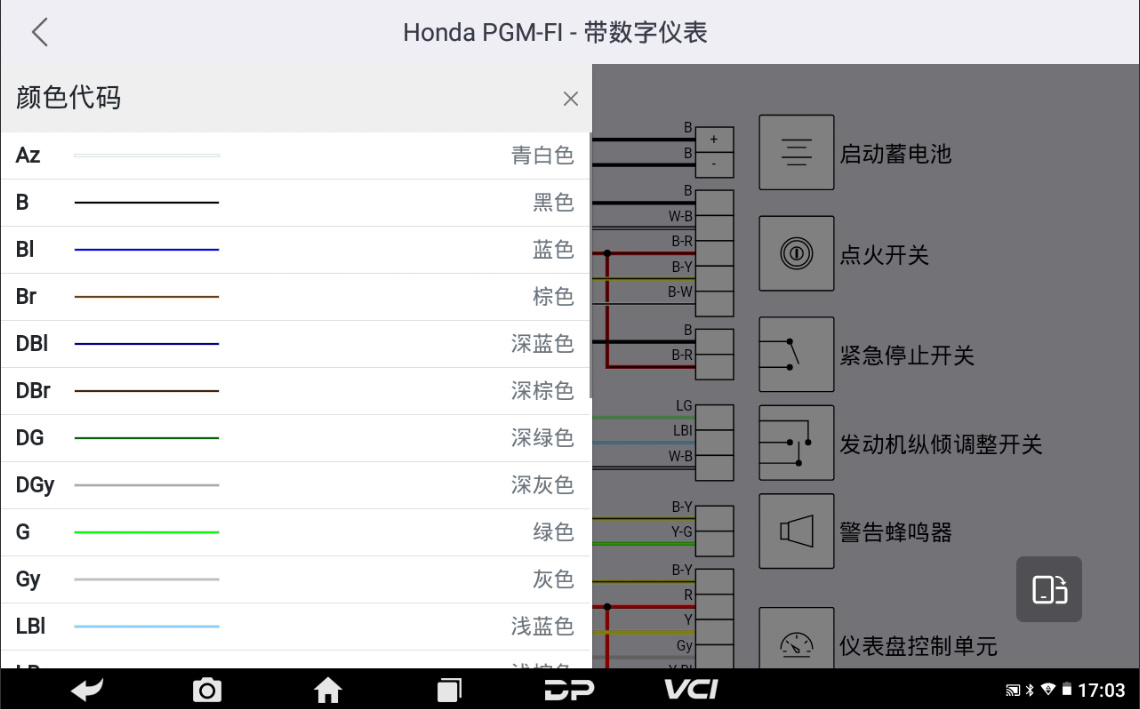Select the 警告蜂鸣器 warning buzzer icon
Image resolution: width=1140 pixels, height=709 pixels.
pos(796,531)
